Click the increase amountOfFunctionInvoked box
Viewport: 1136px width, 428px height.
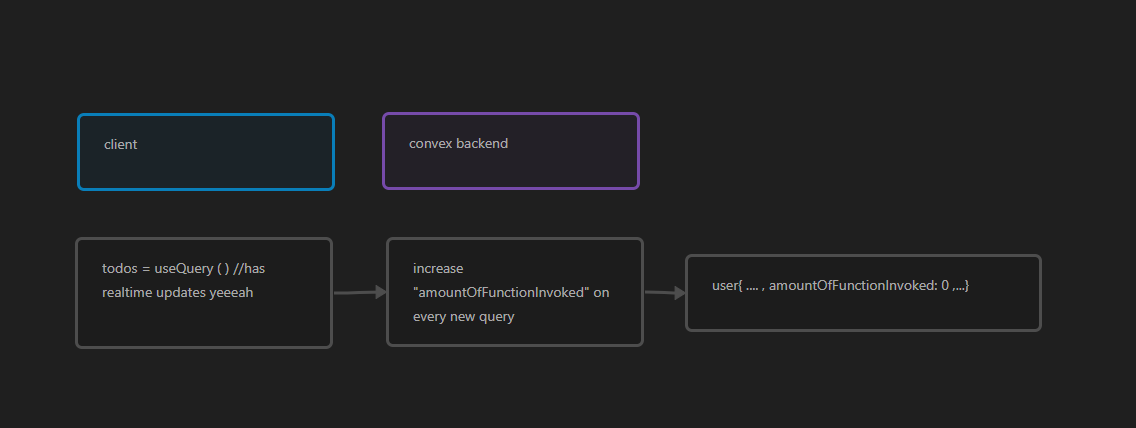[x=515, y=292]
